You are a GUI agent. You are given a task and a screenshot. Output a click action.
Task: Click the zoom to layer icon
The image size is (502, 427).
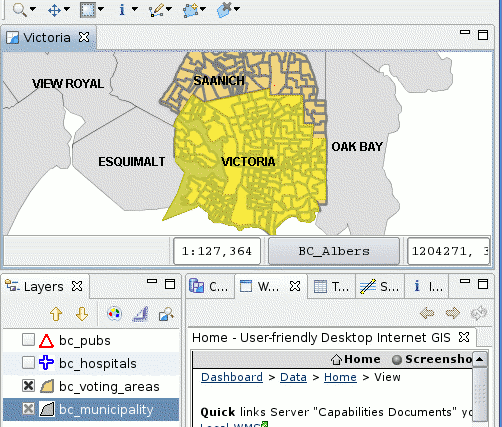(x=166, y=314)
